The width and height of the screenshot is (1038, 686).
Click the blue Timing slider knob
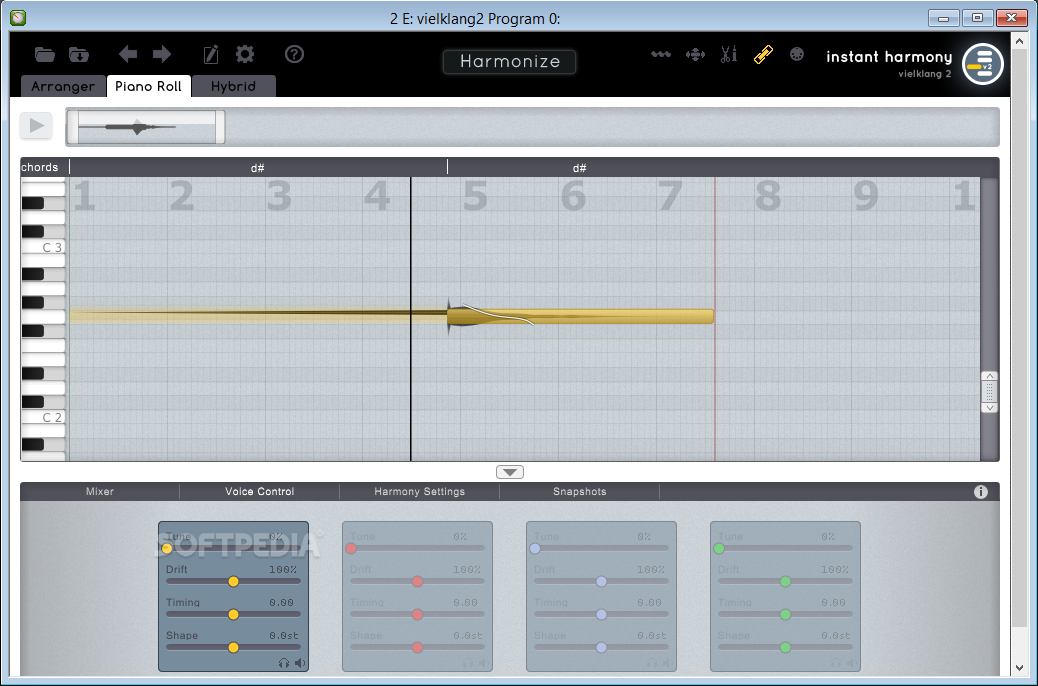[x=601, y=614]
